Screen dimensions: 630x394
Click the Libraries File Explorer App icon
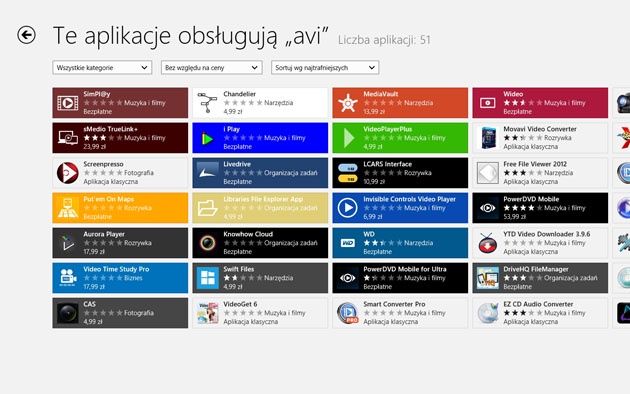coord(207,208)
